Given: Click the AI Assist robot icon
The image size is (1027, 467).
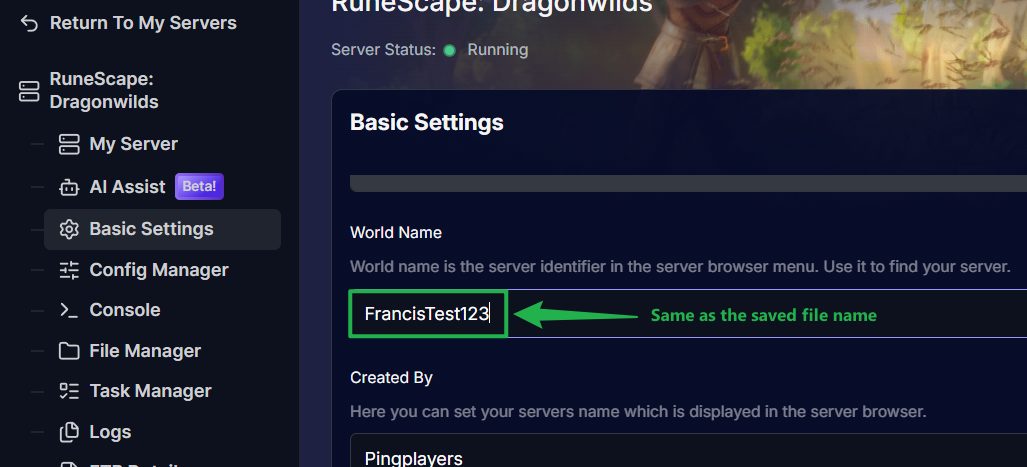Looking at the screenshot, I should pos(69,187).
